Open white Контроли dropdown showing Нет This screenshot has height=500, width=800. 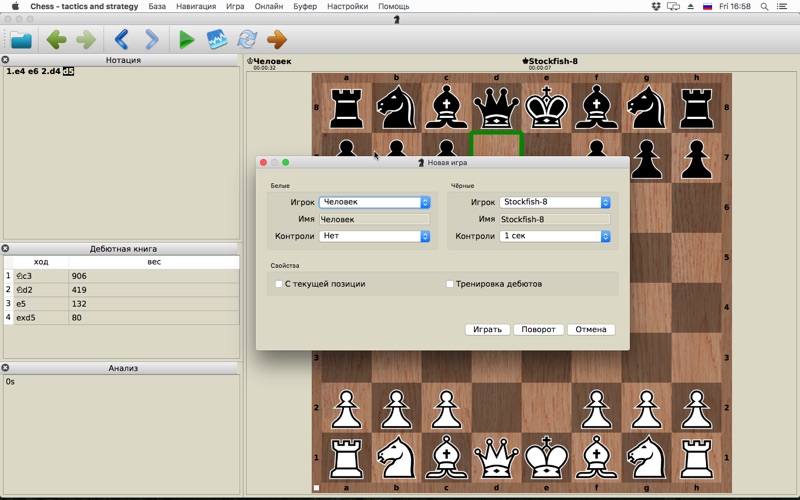pos(374,236)
